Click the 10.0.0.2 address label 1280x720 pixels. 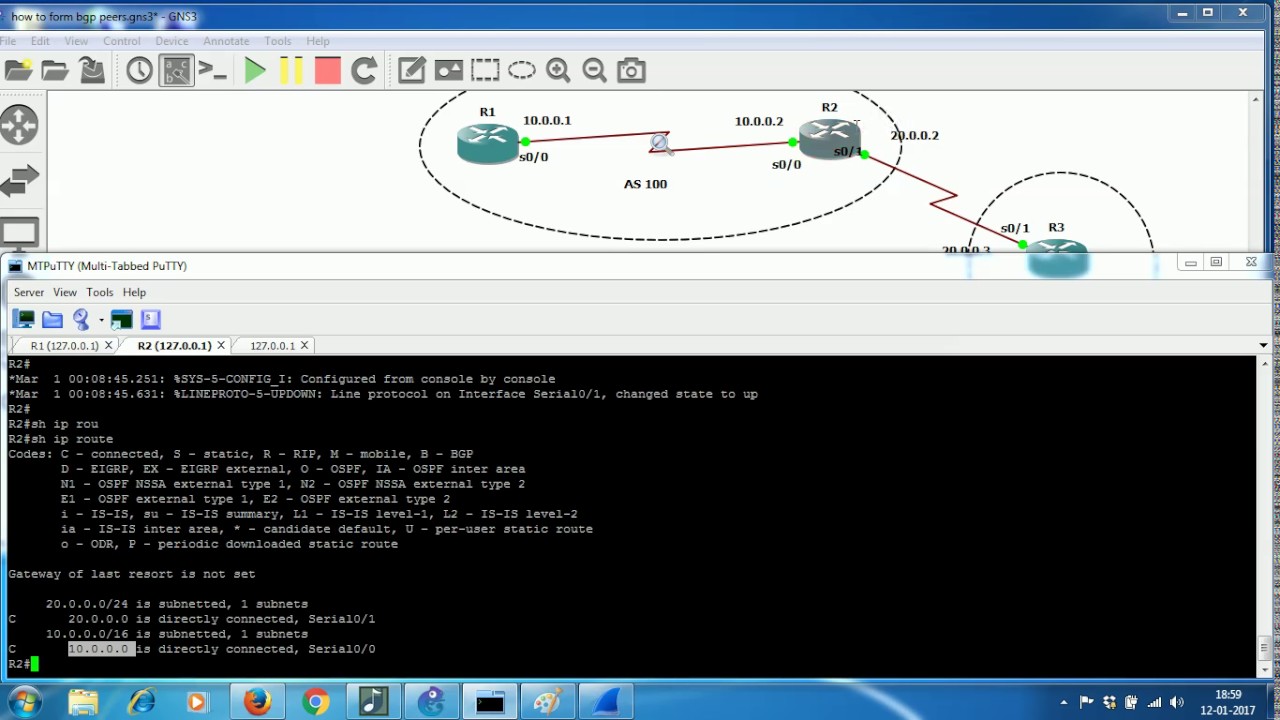[x=759, y=121]
